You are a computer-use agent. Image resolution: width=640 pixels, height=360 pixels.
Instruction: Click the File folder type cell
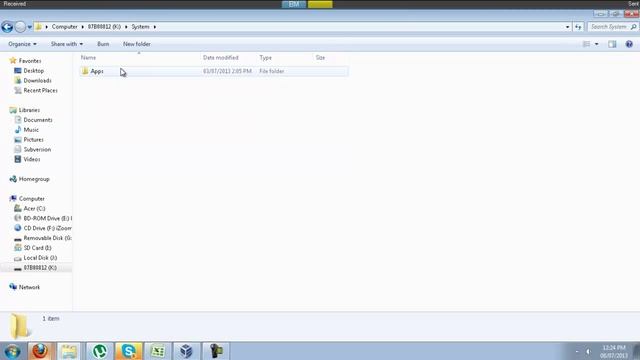271,71
